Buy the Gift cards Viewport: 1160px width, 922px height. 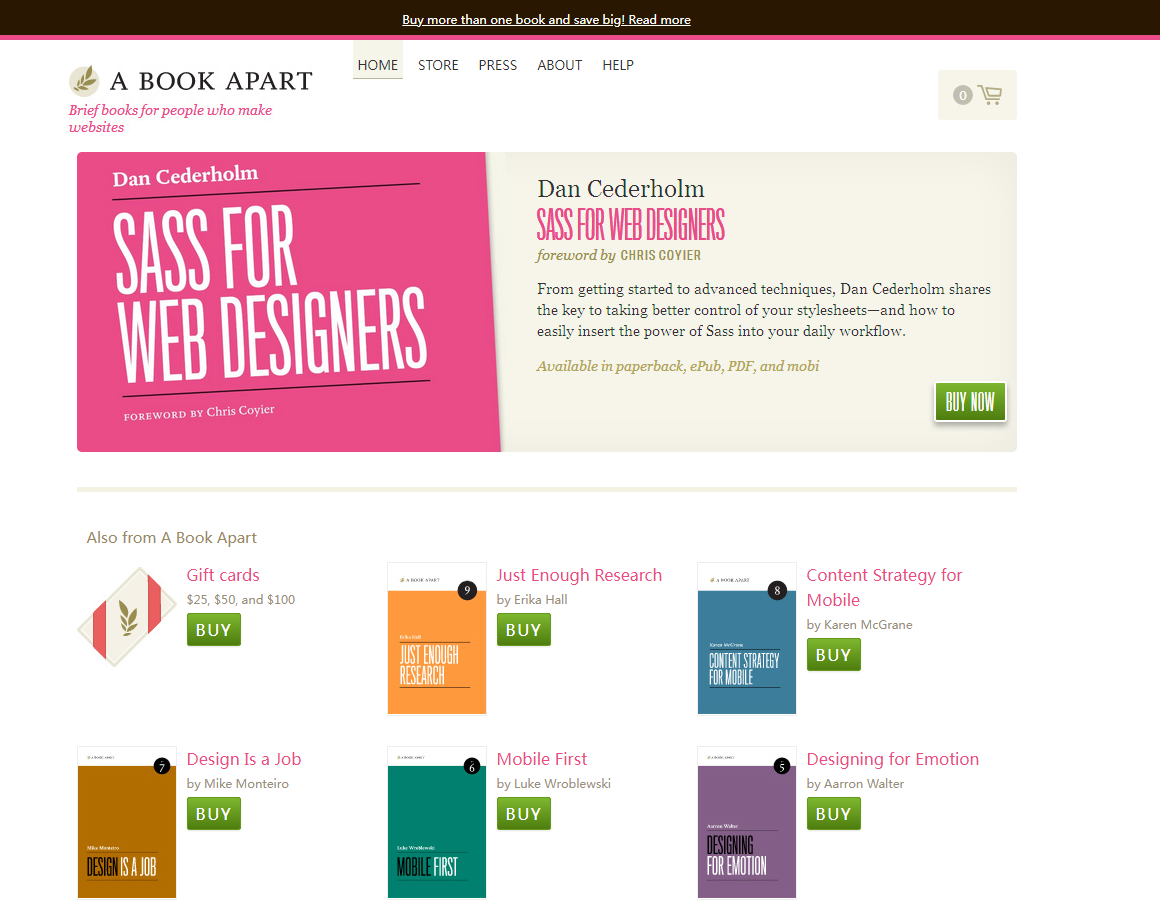point(214,630)
